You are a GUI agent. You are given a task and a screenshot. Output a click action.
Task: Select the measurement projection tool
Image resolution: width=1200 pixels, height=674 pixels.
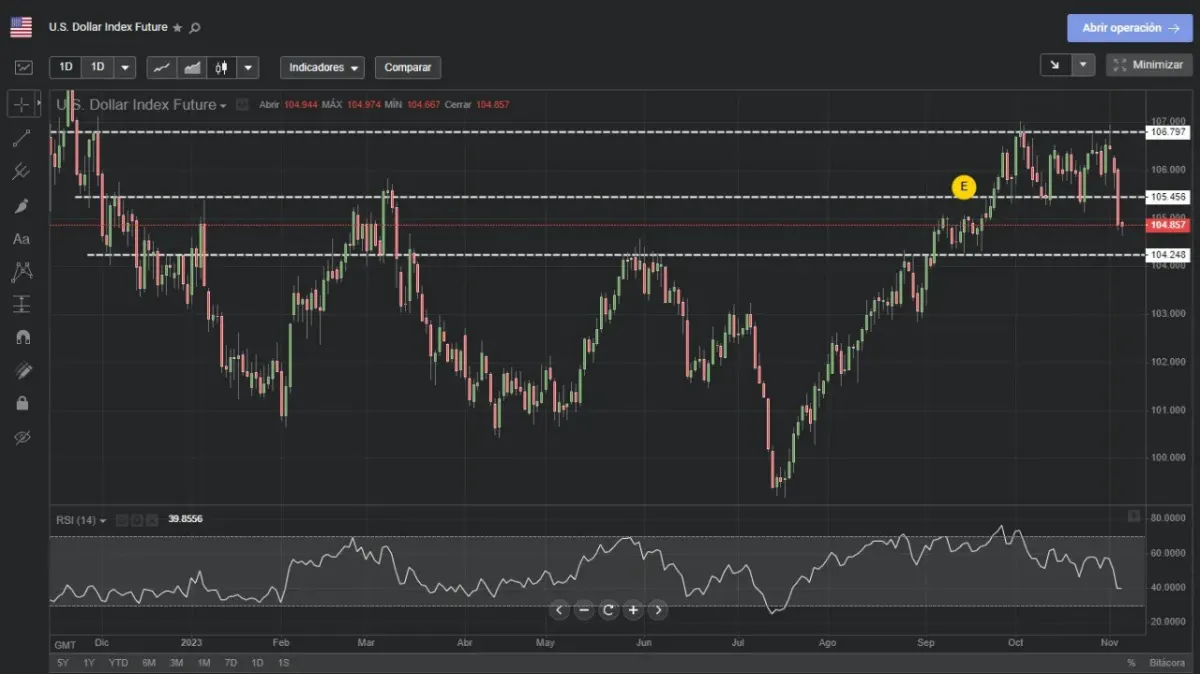[22, 304]
